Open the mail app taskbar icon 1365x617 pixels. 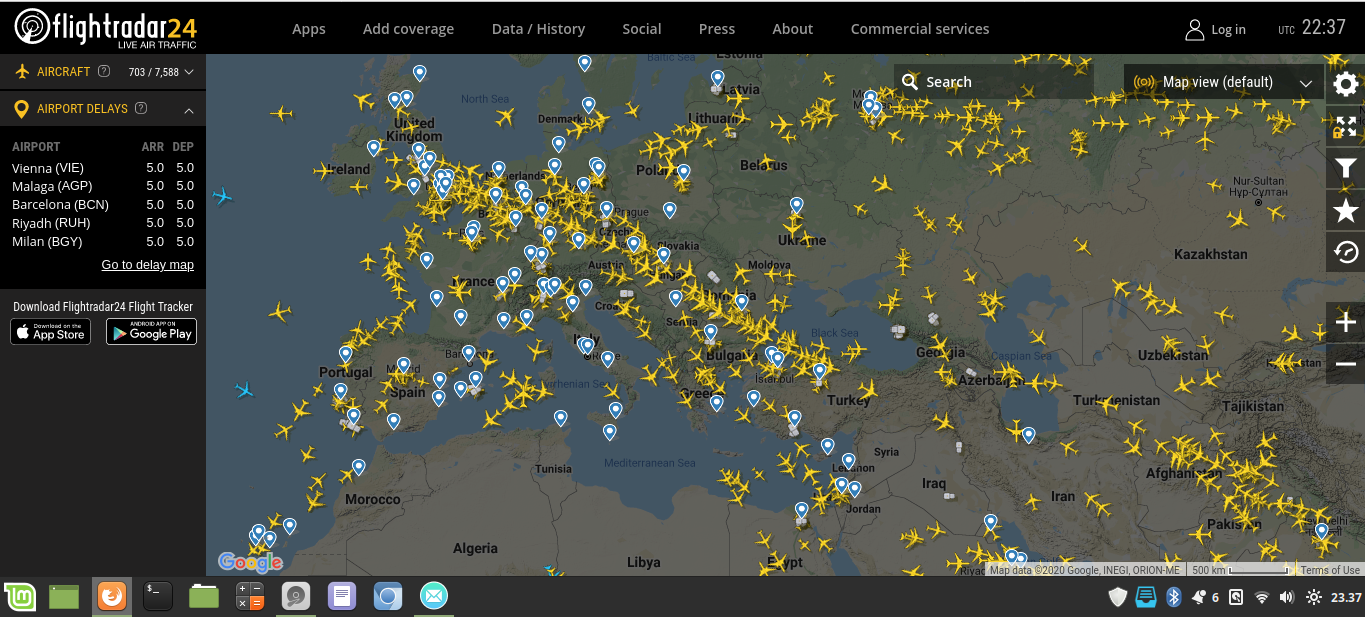(434, 597)
